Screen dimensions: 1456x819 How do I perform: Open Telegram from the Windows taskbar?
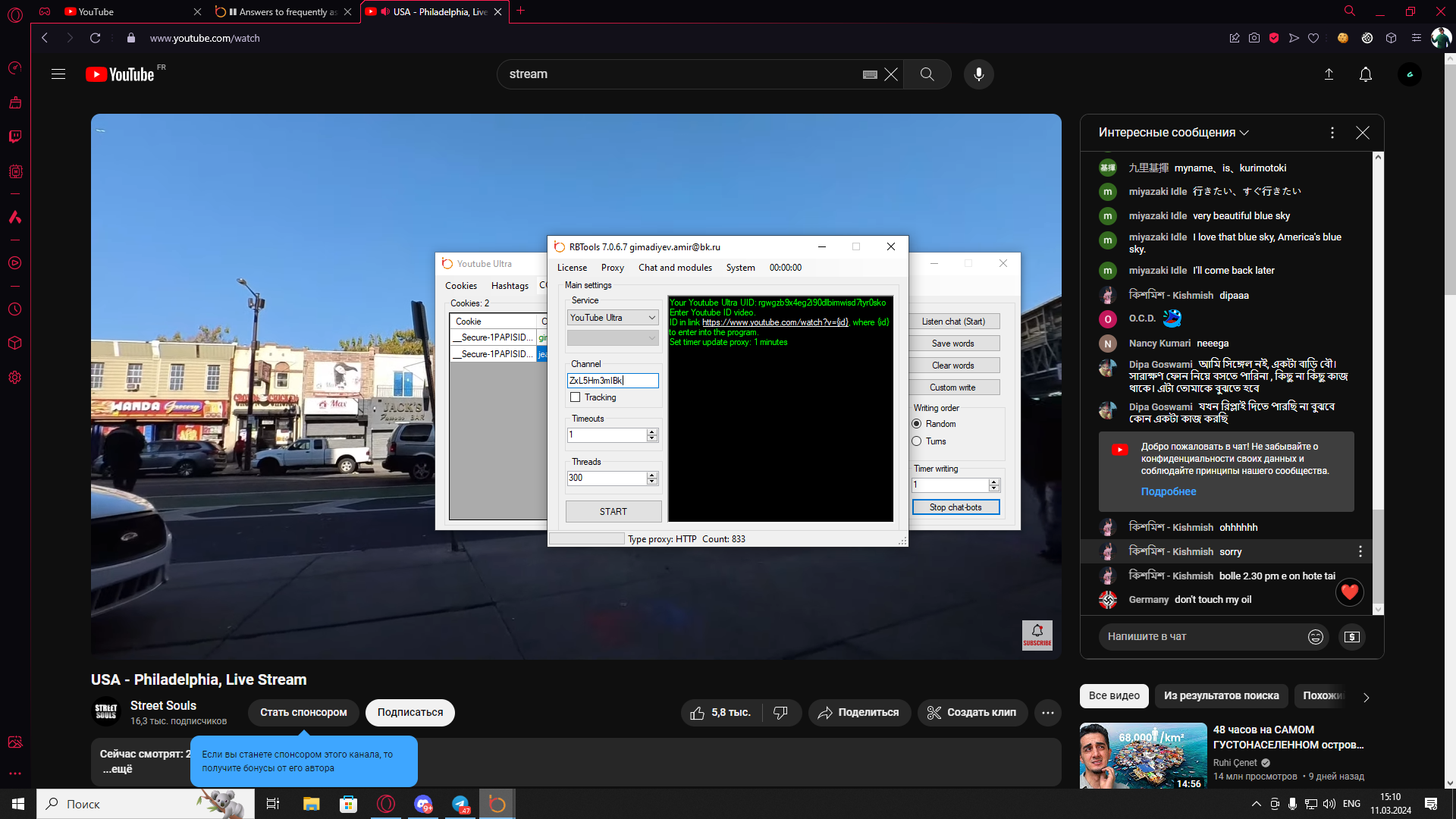coord(460,804)
